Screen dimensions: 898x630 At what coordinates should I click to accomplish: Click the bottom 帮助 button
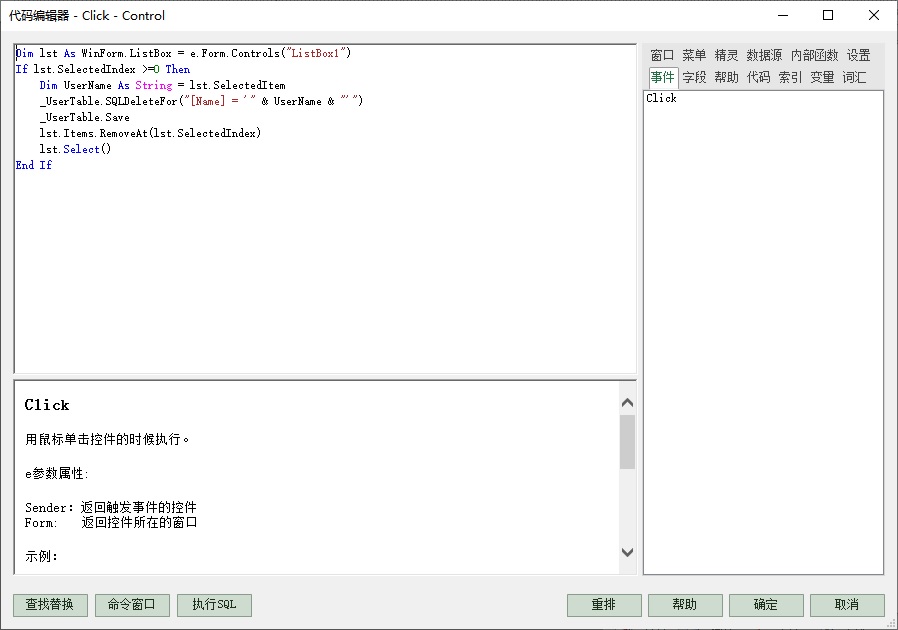tap(685, 605)
